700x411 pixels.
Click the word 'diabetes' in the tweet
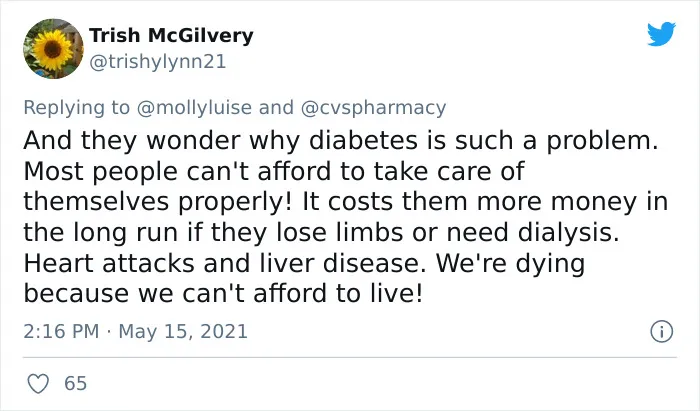pyautogui.click(x=363, y=140)
